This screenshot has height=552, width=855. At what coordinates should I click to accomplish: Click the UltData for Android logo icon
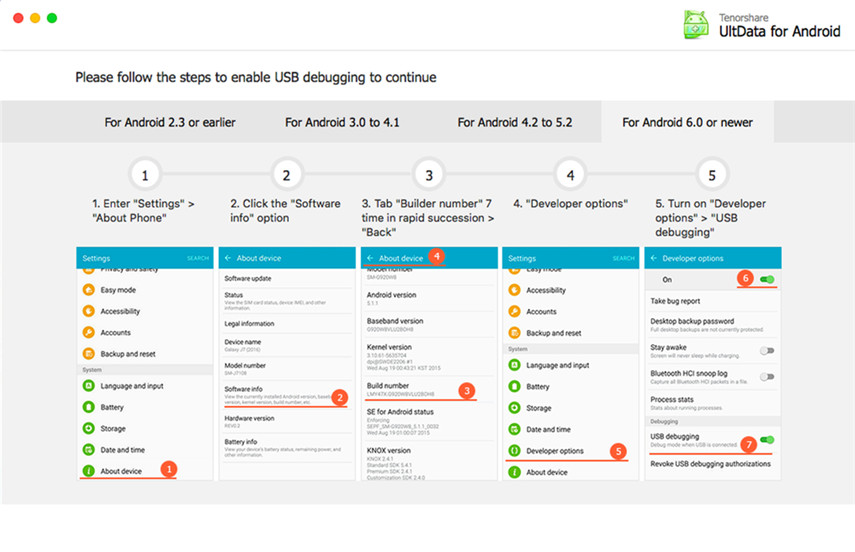coord(696,25)
